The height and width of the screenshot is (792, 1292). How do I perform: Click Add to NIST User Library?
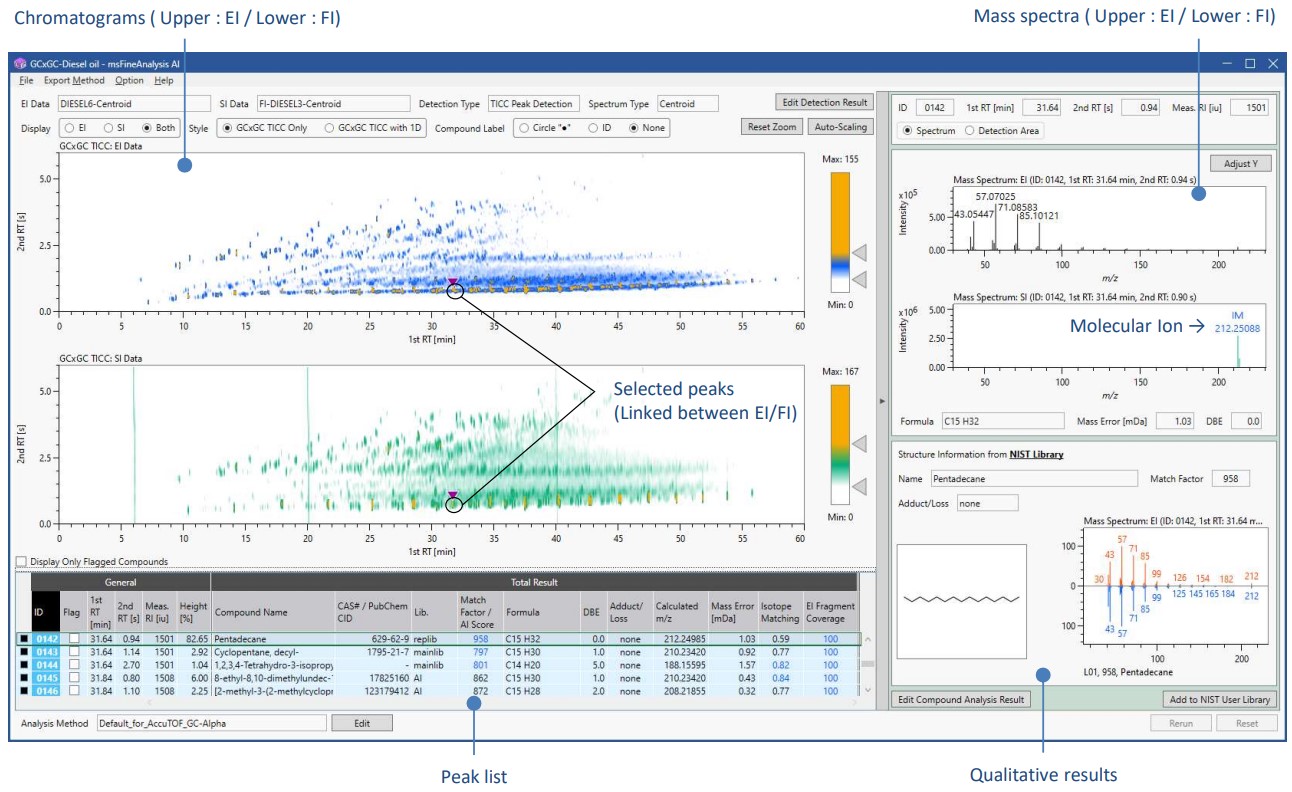pos(1219,699)
